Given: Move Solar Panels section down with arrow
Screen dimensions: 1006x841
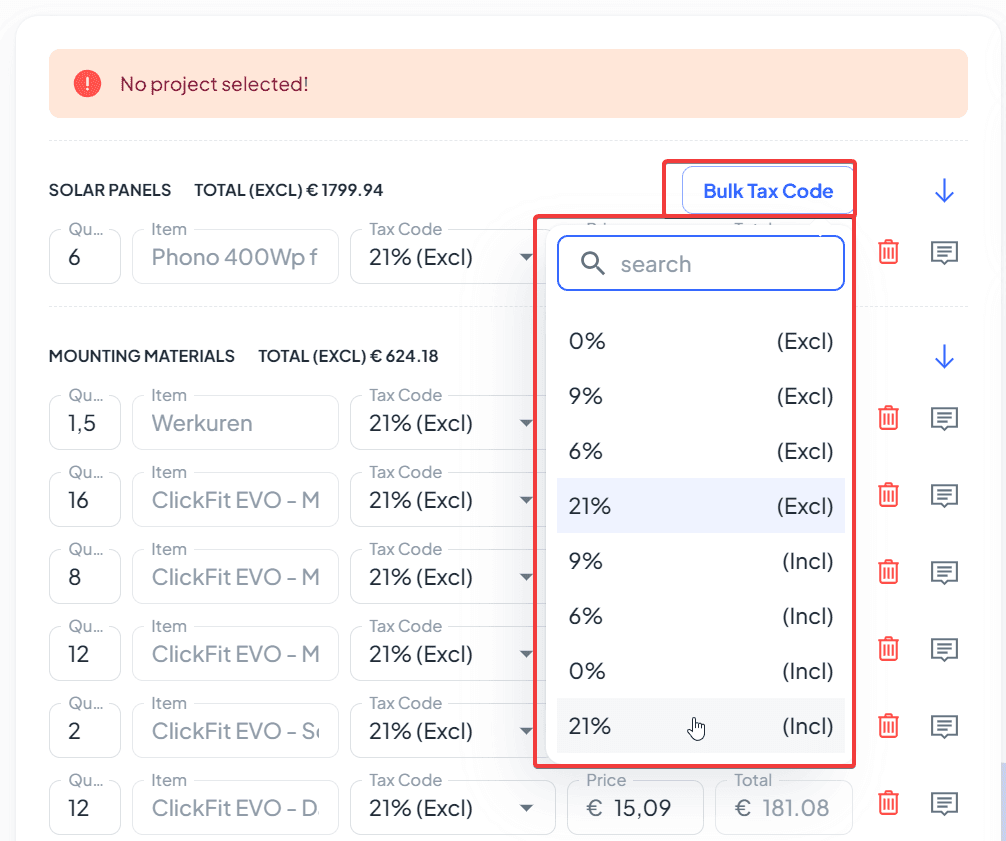Looking at the screenshot, I should click(944, 191).
